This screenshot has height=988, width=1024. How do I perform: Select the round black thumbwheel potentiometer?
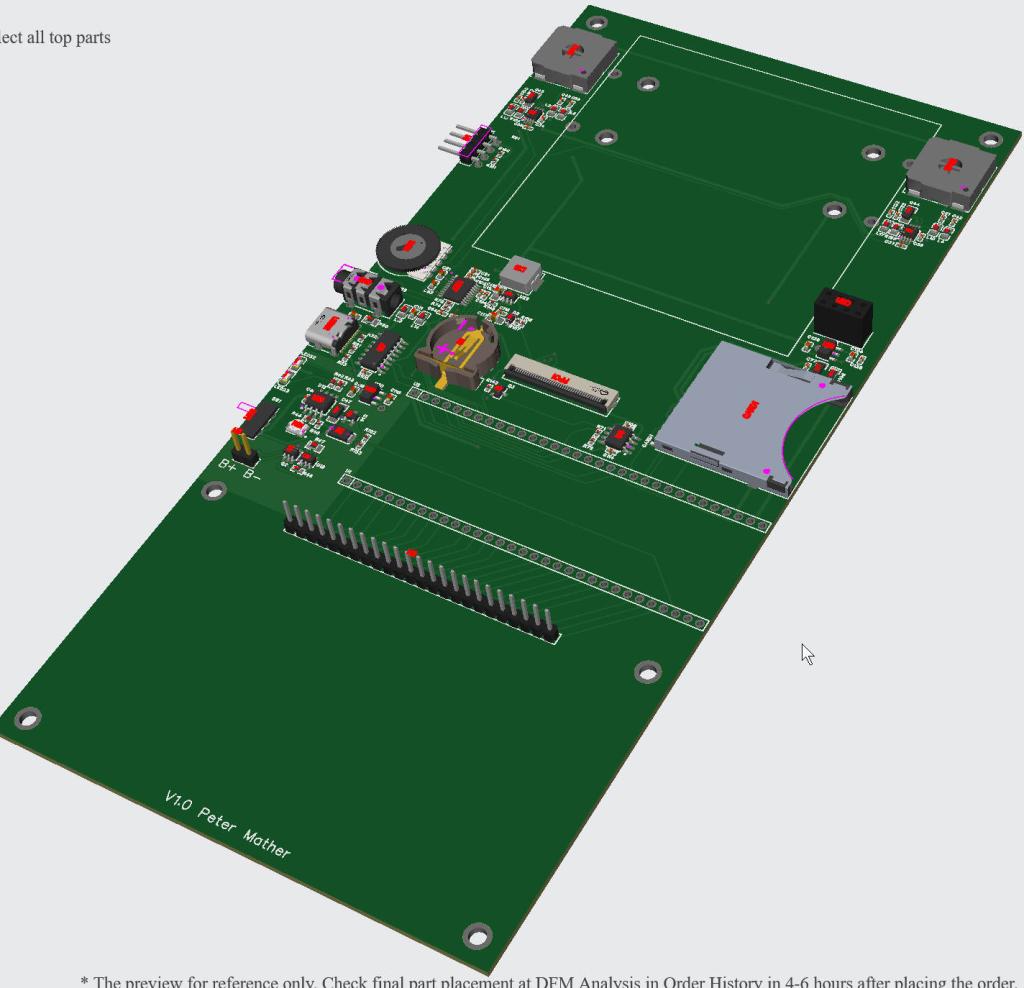(x=407, y=246)
